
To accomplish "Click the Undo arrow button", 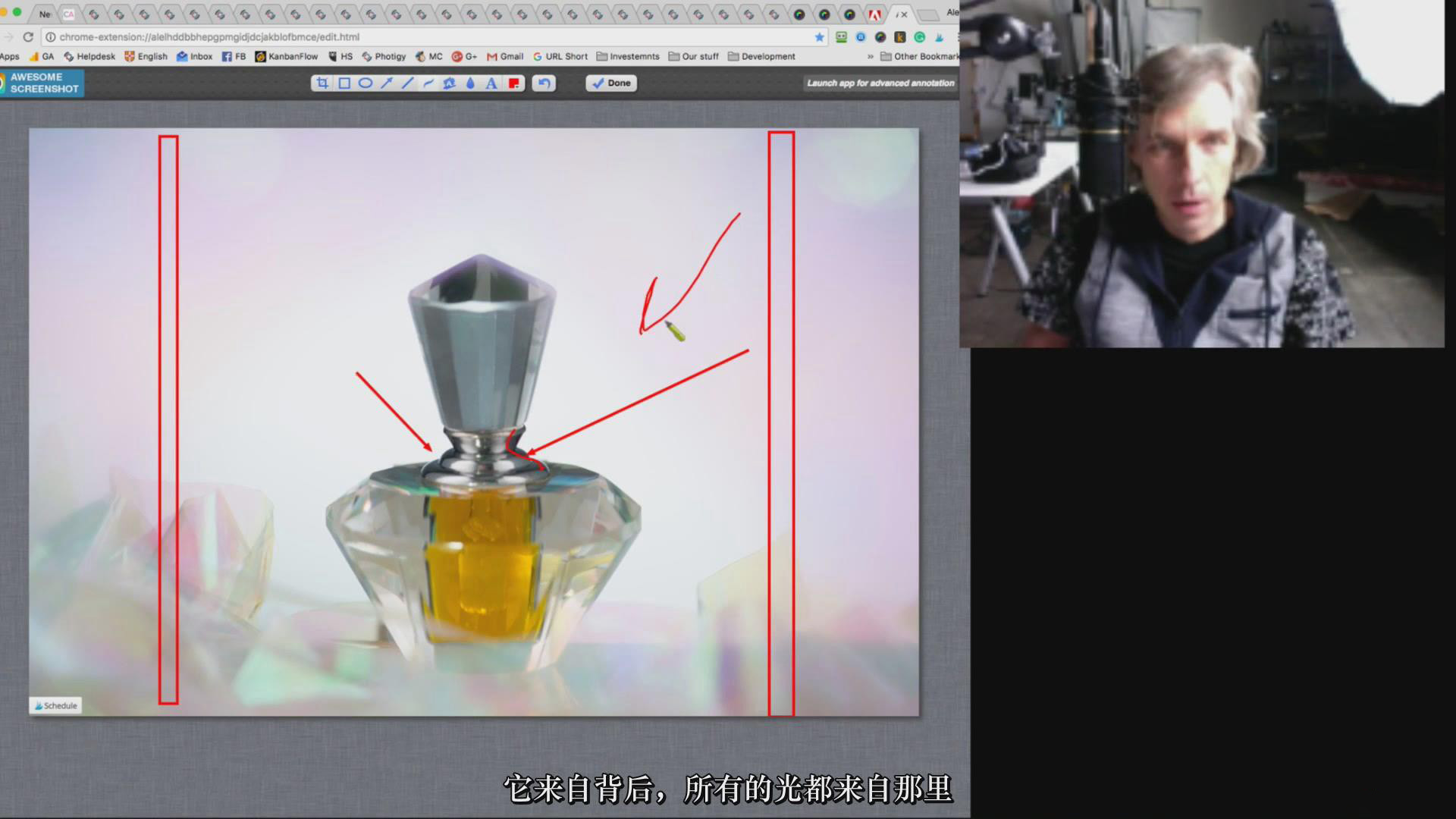I will [x=544, y=83].
